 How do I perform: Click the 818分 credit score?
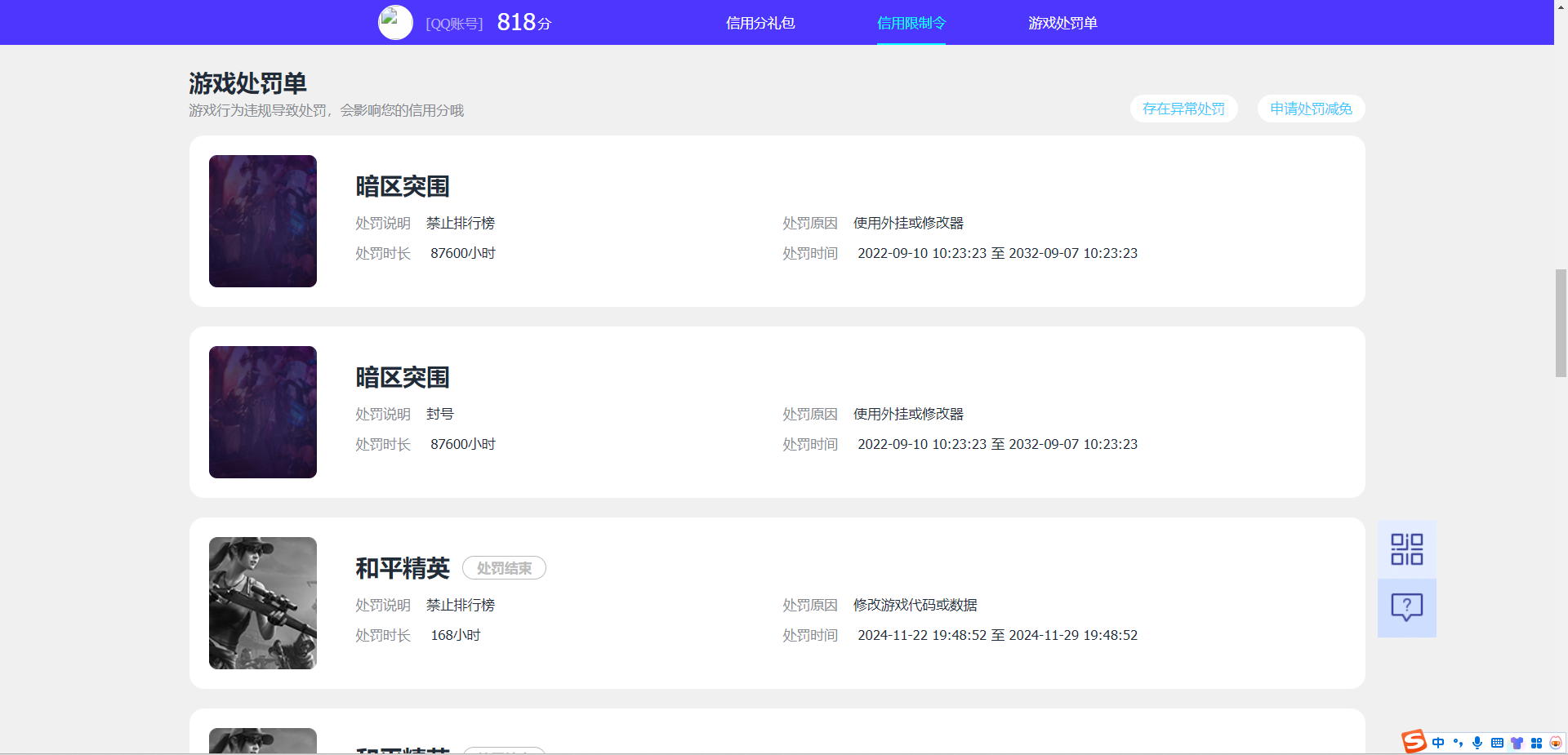click(x=523, y=22)
